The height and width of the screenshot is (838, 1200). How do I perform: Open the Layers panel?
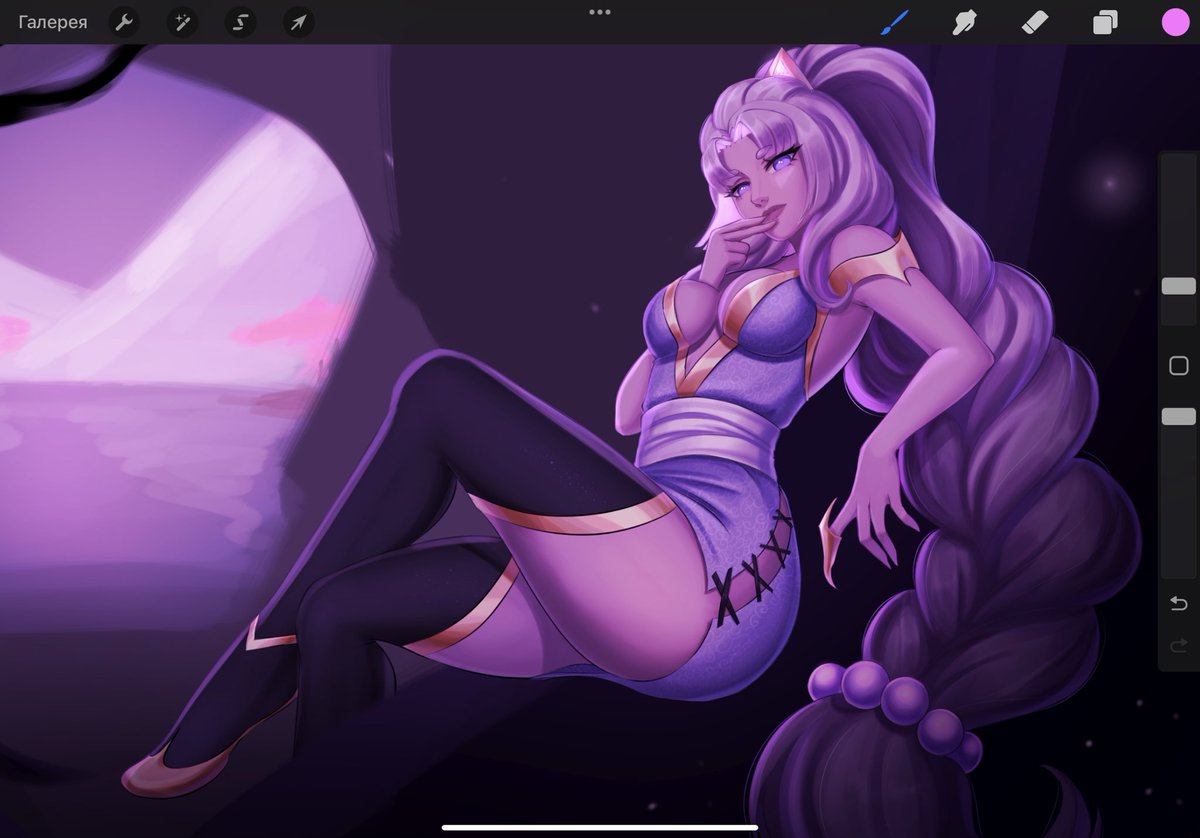tap(1105, 22)
